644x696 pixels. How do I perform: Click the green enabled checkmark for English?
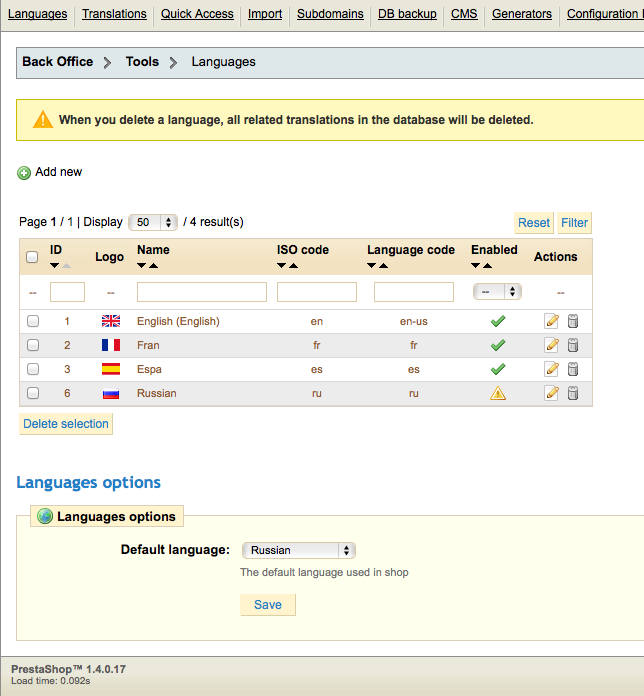497,321
